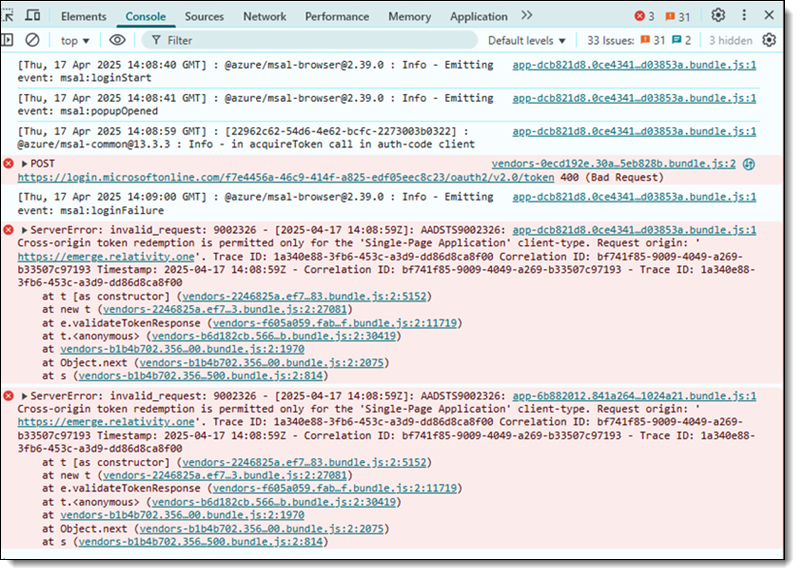Click the Filter input field
The height and width of the screenshot is (575, 800).
click(309, 40)
